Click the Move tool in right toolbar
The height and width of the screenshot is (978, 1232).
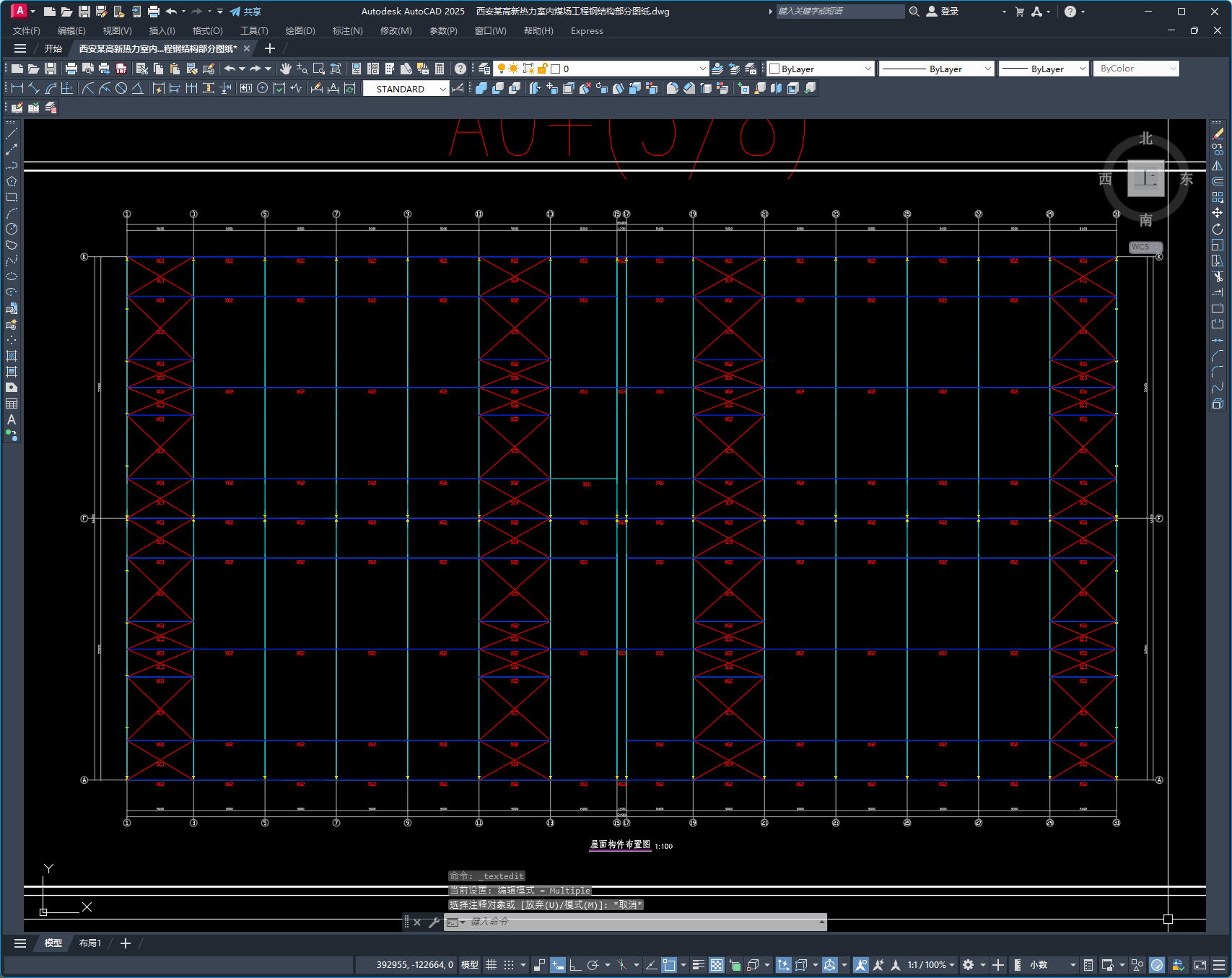point(1218,213)
